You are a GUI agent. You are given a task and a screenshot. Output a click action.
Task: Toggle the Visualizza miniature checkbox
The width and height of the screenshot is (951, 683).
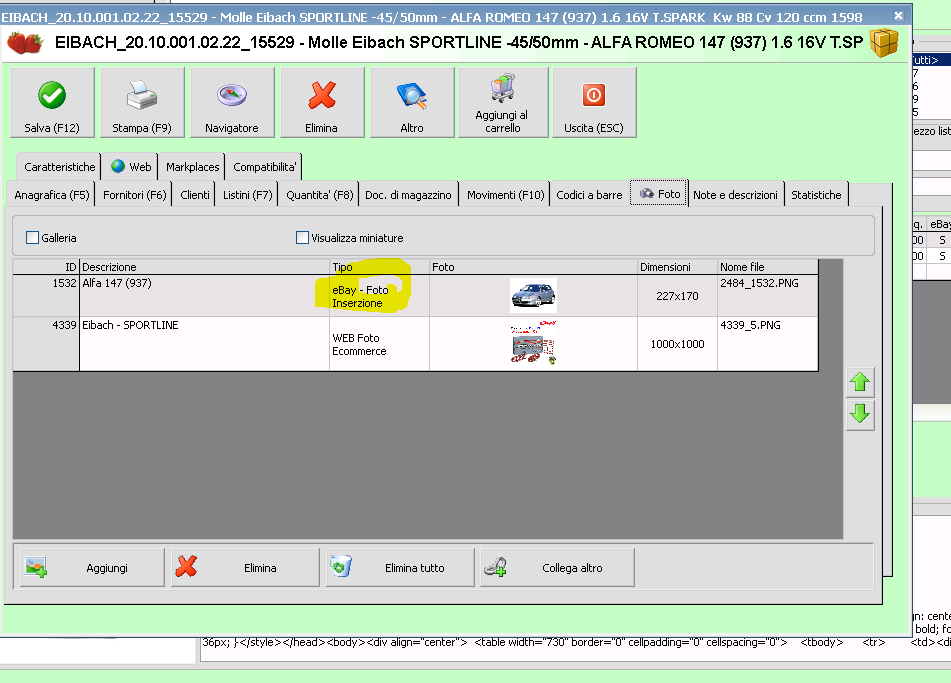(302, 238)
